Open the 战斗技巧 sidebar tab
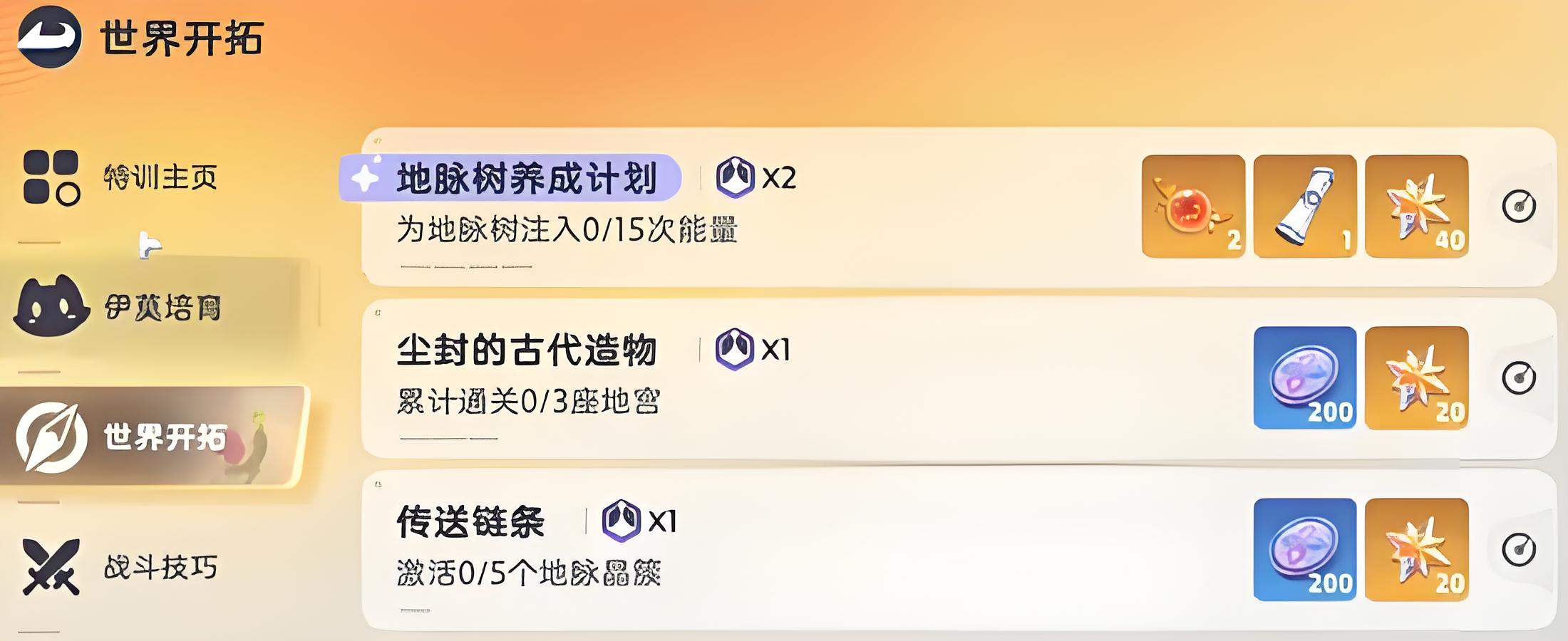Viewport: 1568px width, 641px height. coord(160,568)
